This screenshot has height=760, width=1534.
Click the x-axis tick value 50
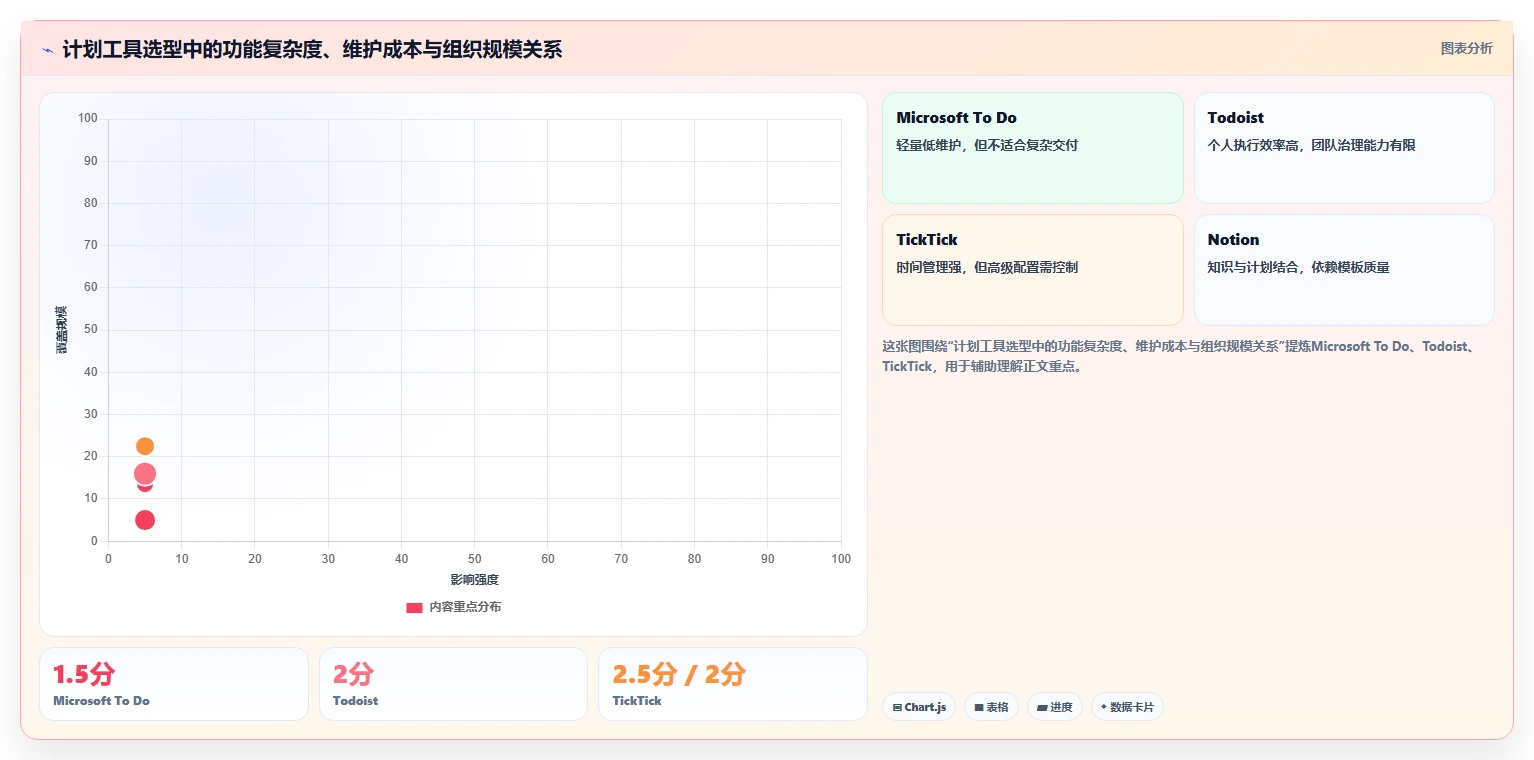coord(474,559)
